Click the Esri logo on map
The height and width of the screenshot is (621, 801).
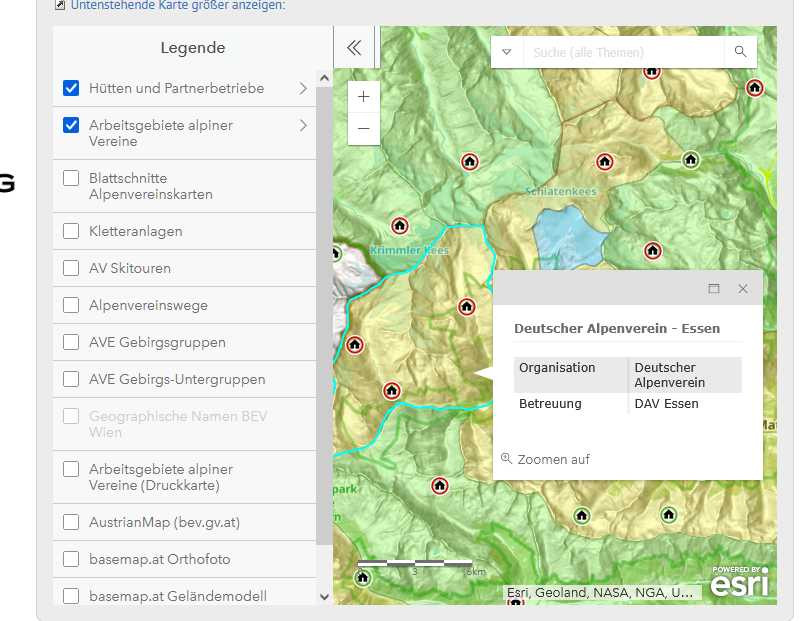[x=739, y=582]
